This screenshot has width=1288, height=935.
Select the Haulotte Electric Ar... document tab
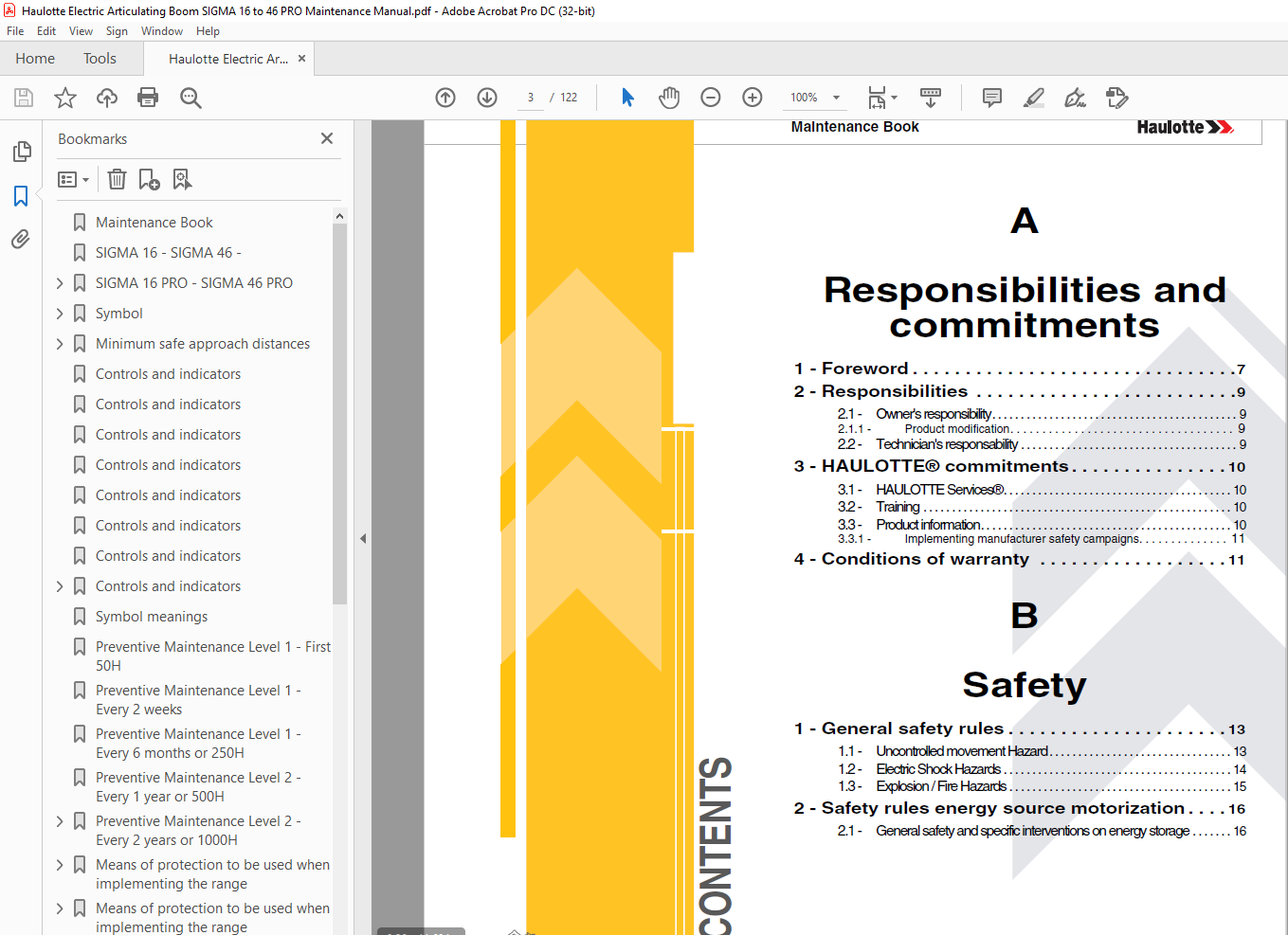pos(227,59)
